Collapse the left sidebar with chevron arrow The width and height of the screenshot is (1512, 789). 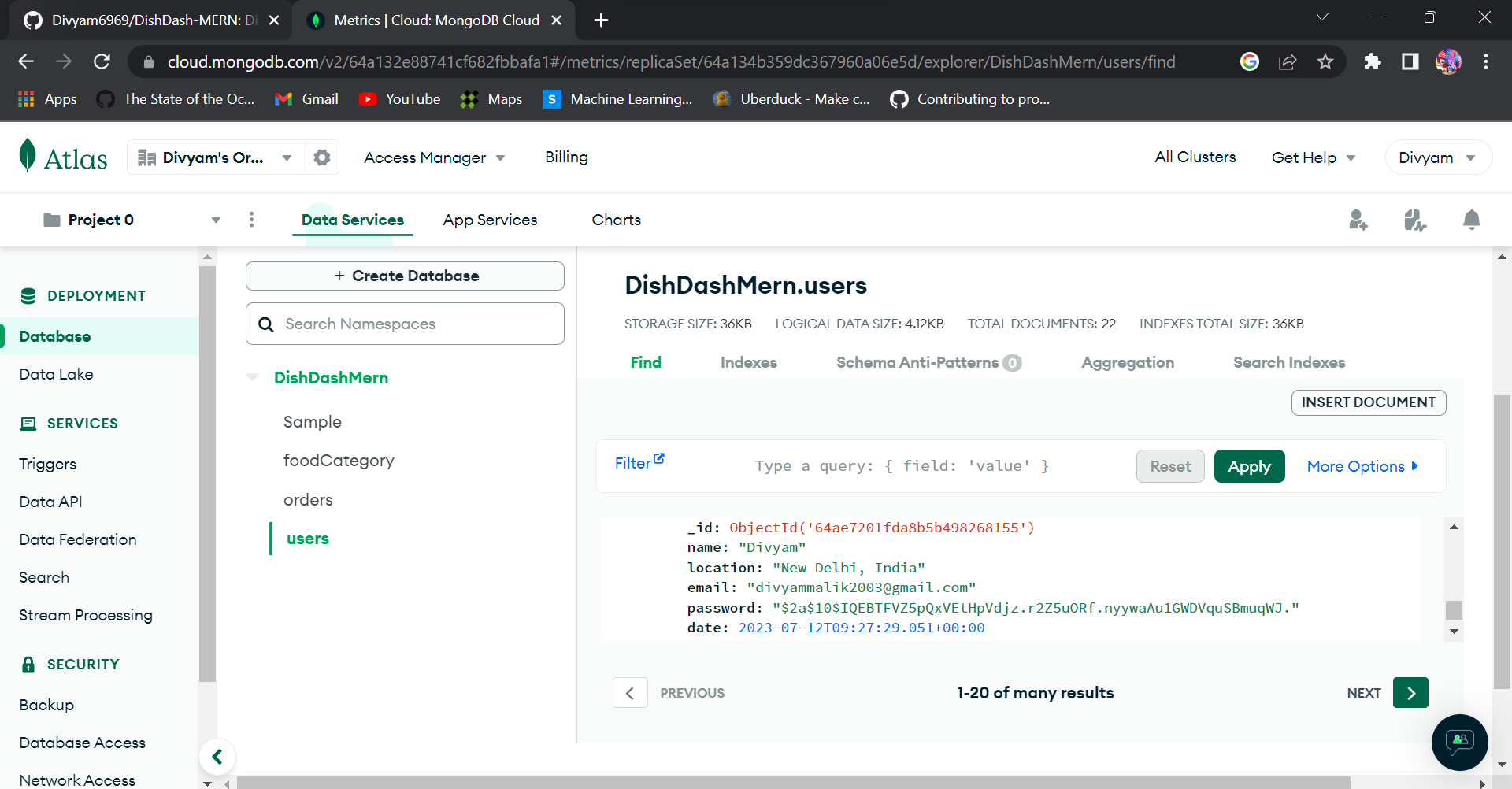[x=217, y=756]
